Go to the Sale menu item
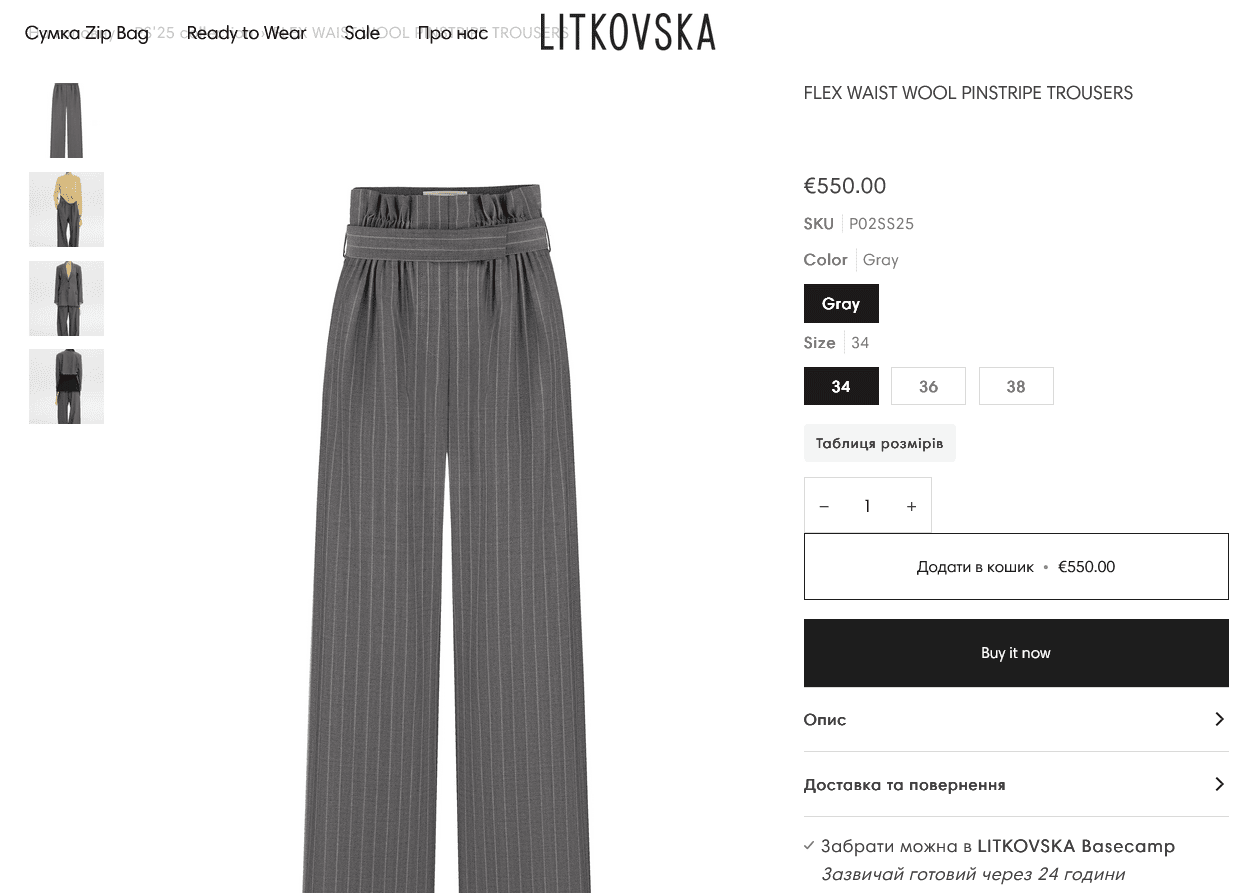Viewport: 1237px width, 893px height. (x=362, y=33)
